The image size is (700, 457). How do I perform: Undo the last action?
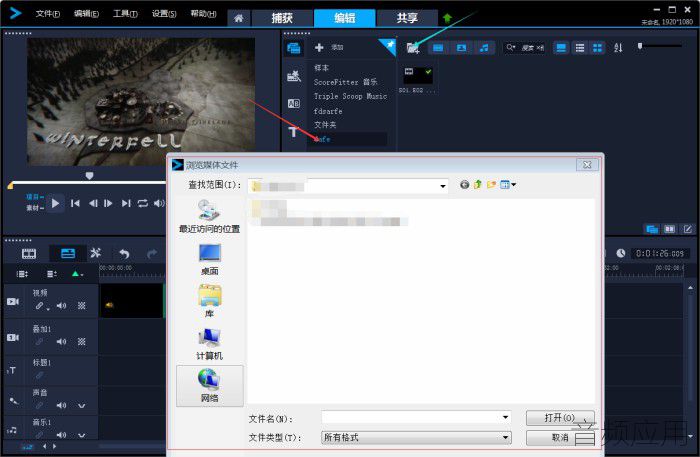(124, 254)
